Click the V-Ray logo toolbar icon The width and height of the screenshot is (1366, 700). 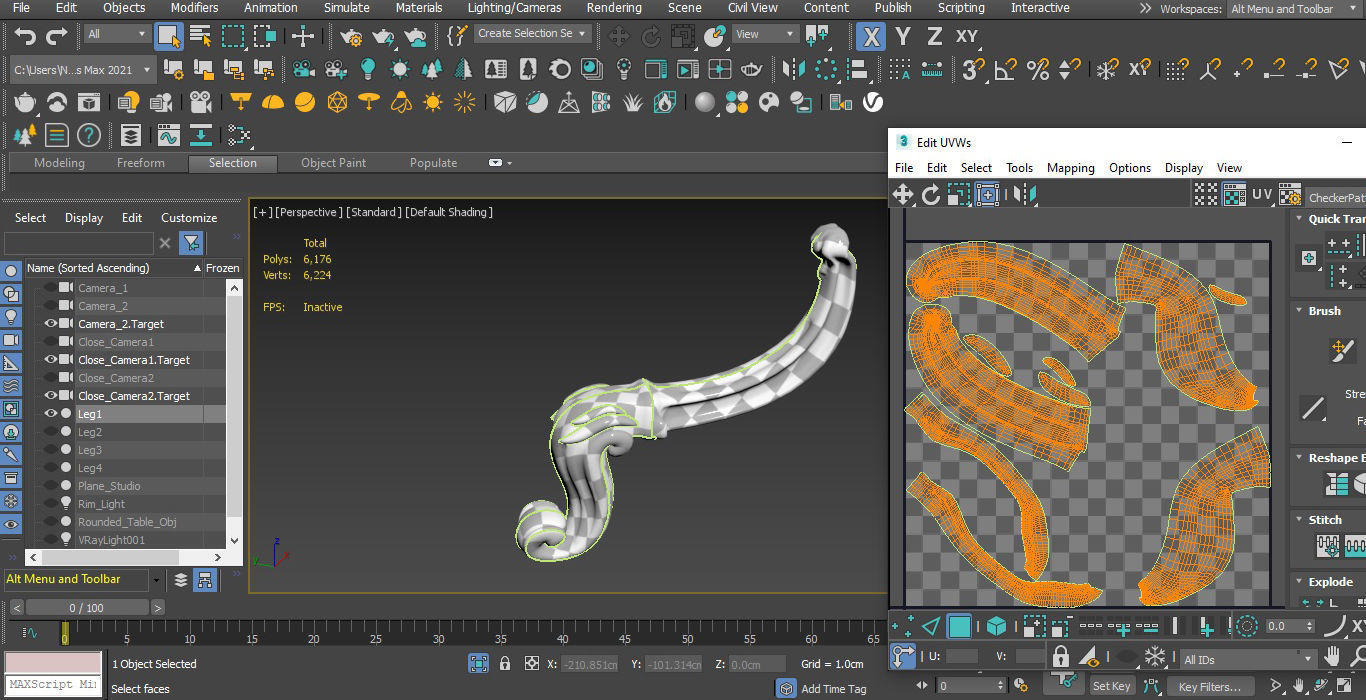pyautogui.click(x=872, y=102)
